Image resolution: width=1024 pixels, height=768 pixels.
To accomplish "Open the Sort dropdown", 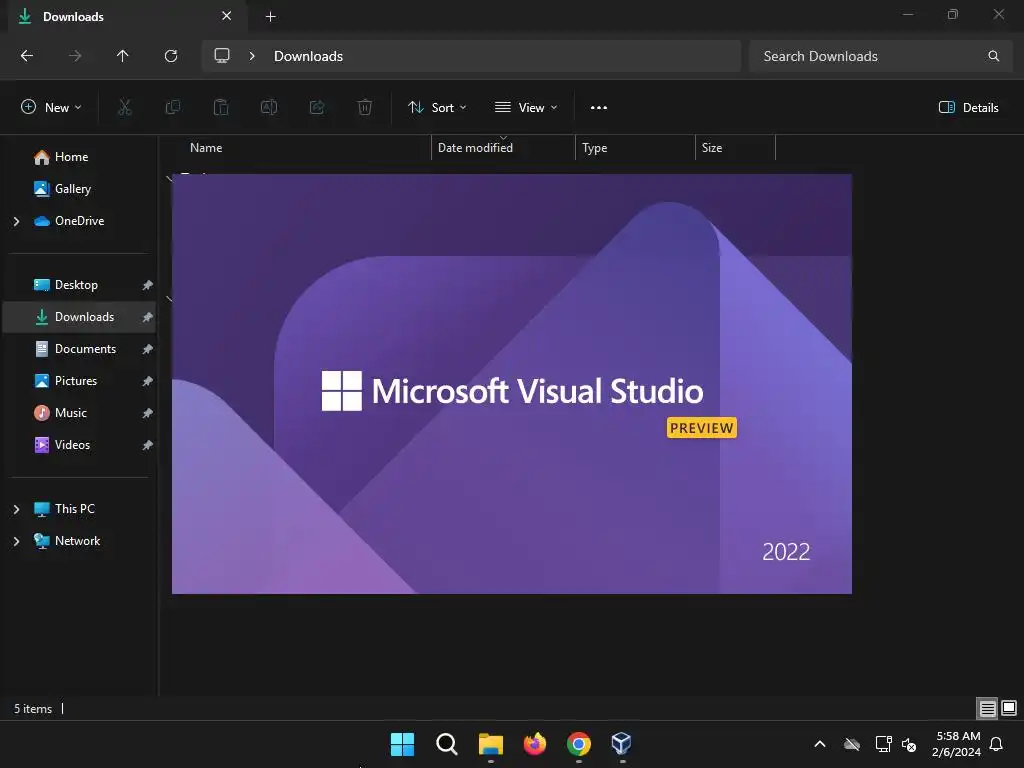I will pos(437,107).
